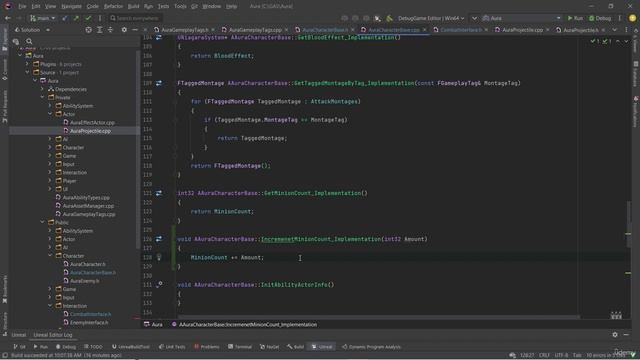Click the bottom panel settings gear

click(615, 335)
